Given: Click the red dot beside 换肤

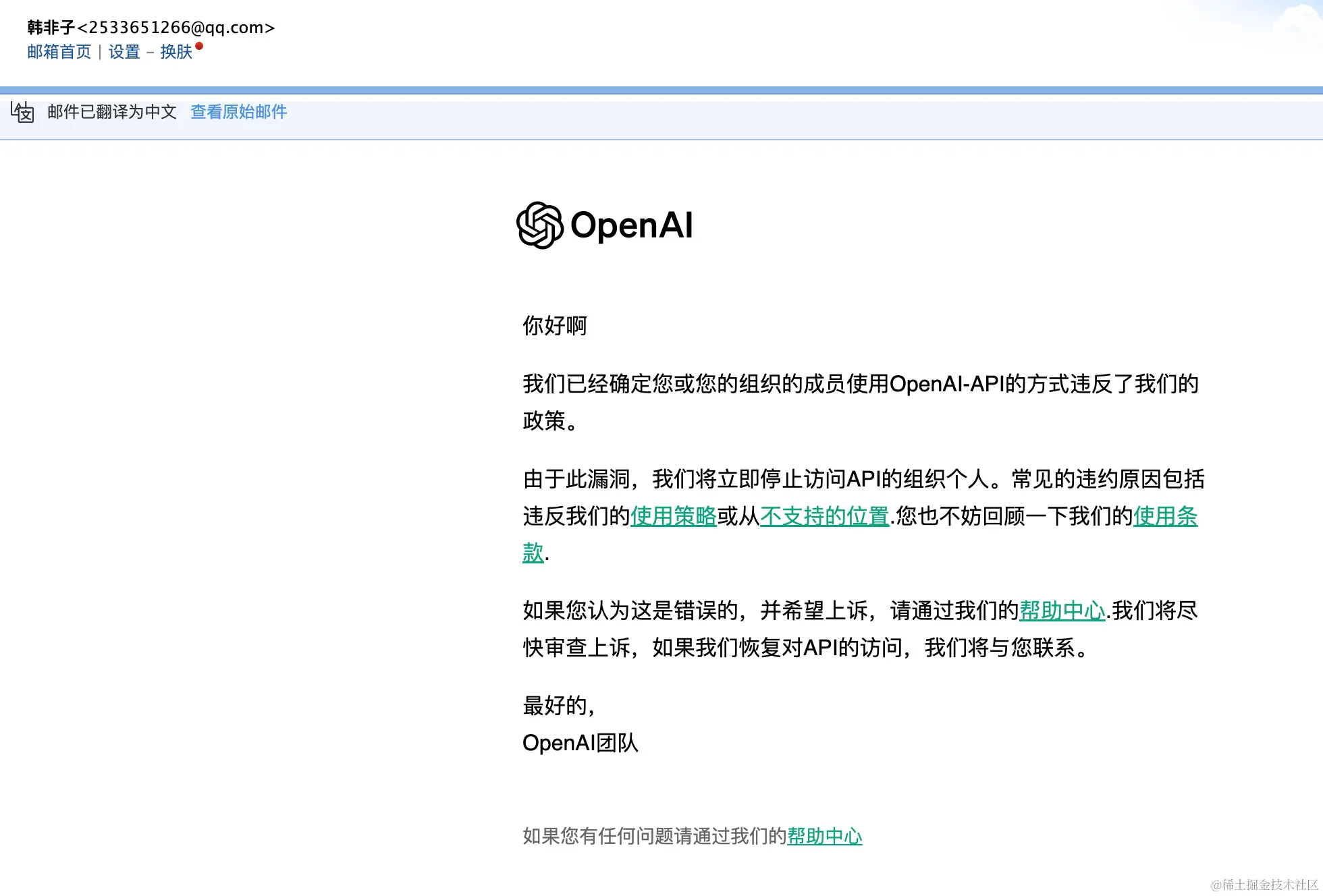Looking at the screenshot, I should pyautogui.click(x=199, y=47).
